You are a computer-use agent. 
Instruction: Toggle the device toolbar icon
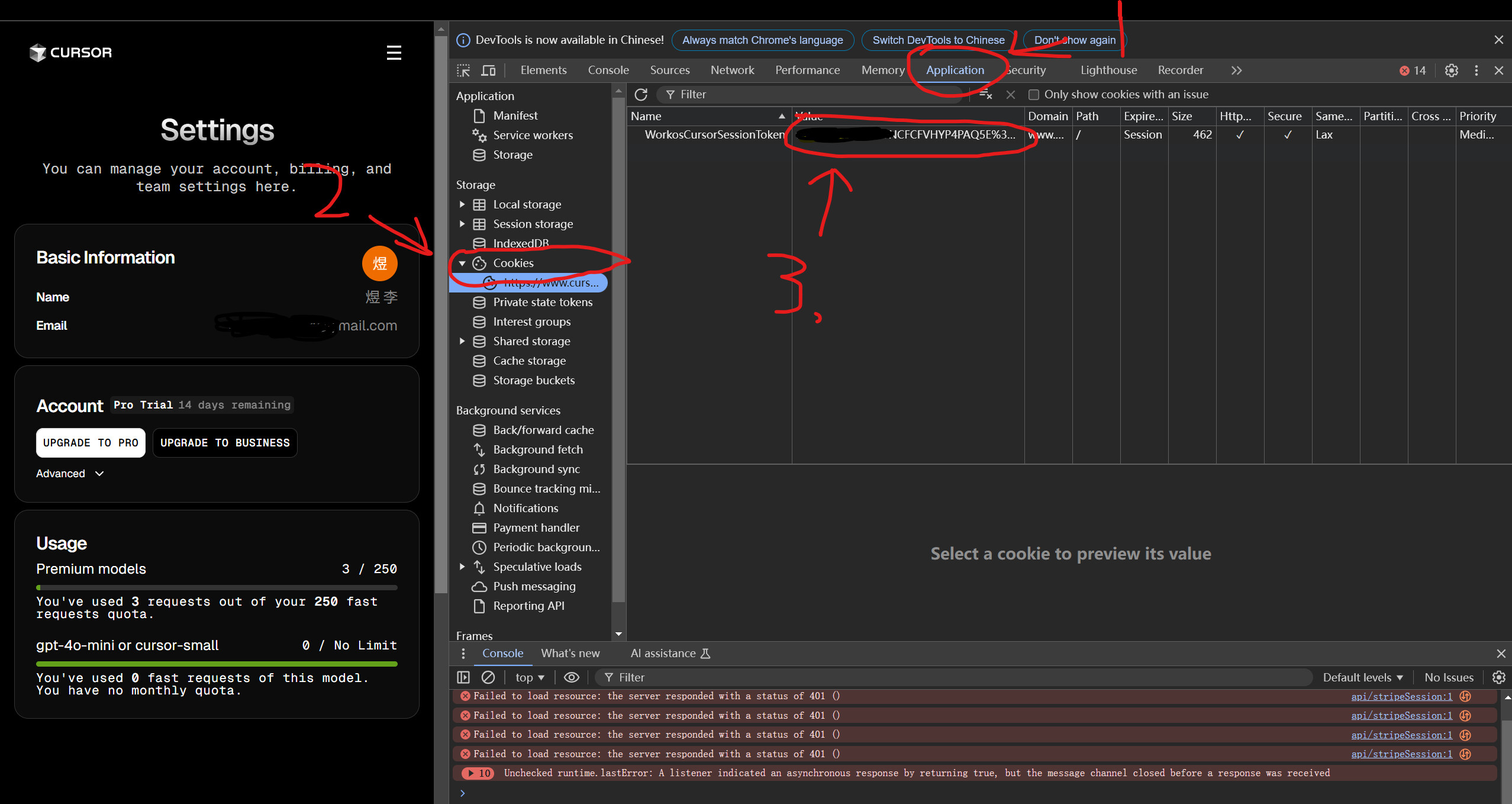[x=488, y=70]
